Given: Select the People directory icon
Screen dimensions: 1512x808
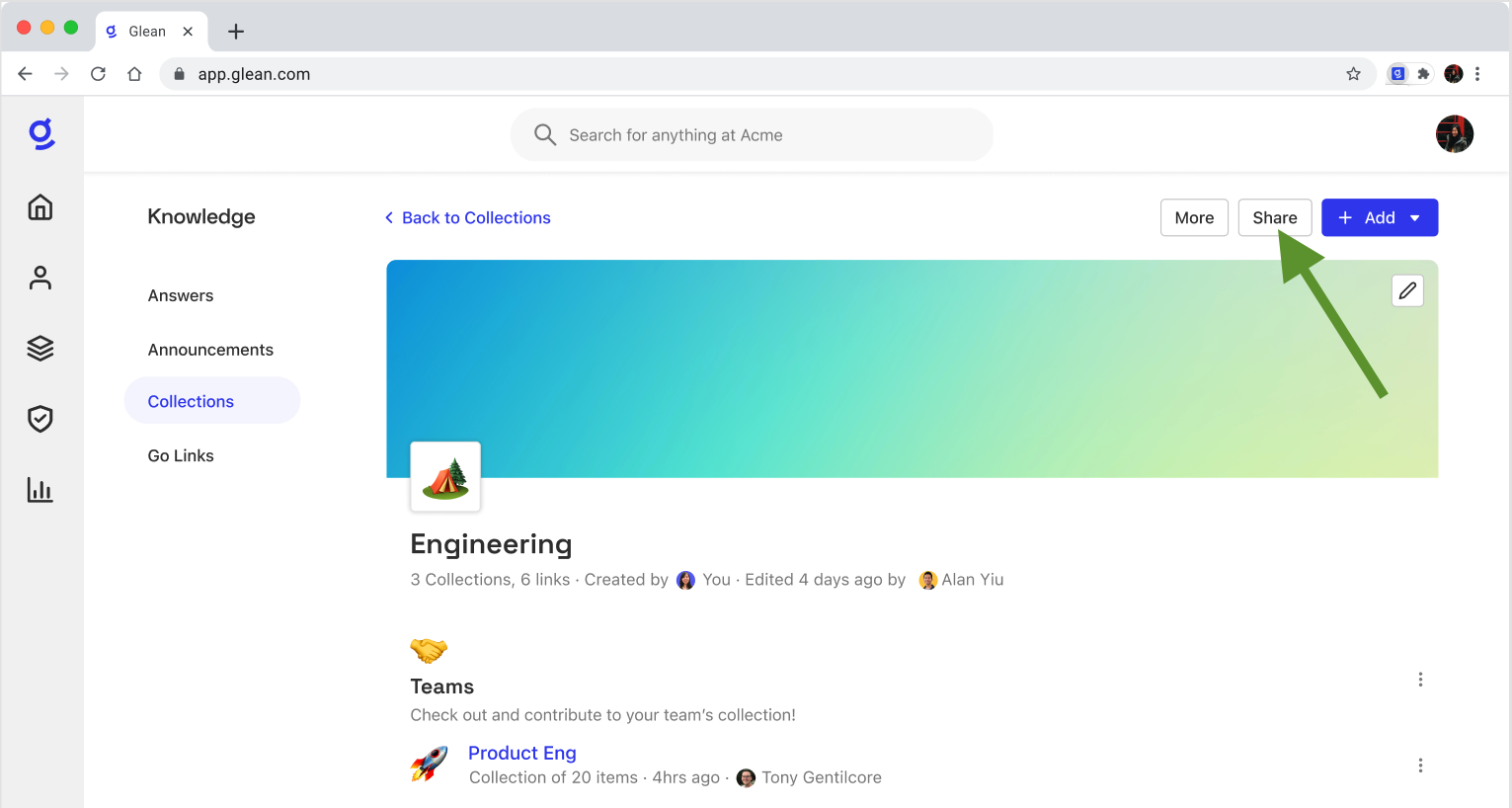Looking at the screenshot, I should [40, 278].
